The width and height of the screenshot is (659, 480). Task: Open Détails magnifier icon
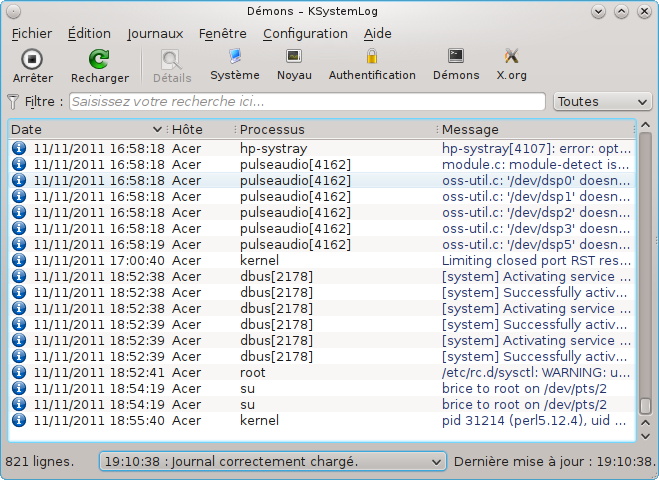tap(171, 60)
